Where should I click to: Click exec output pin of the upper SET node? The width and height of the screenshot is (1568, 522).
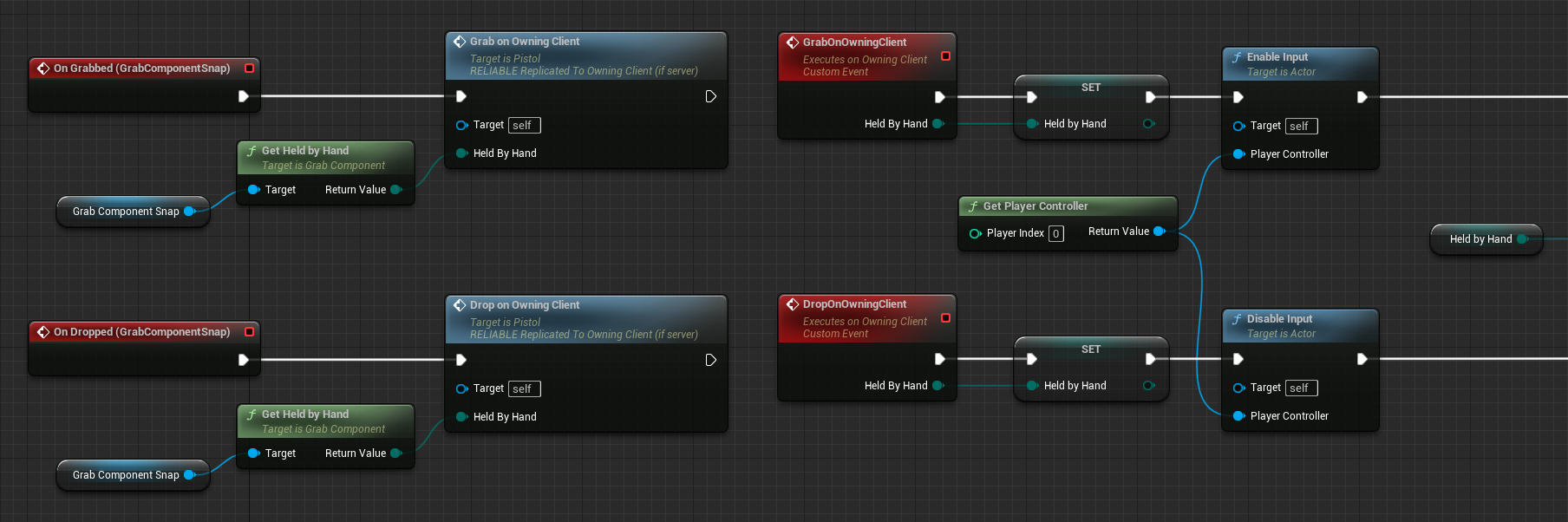point(1150,97)
